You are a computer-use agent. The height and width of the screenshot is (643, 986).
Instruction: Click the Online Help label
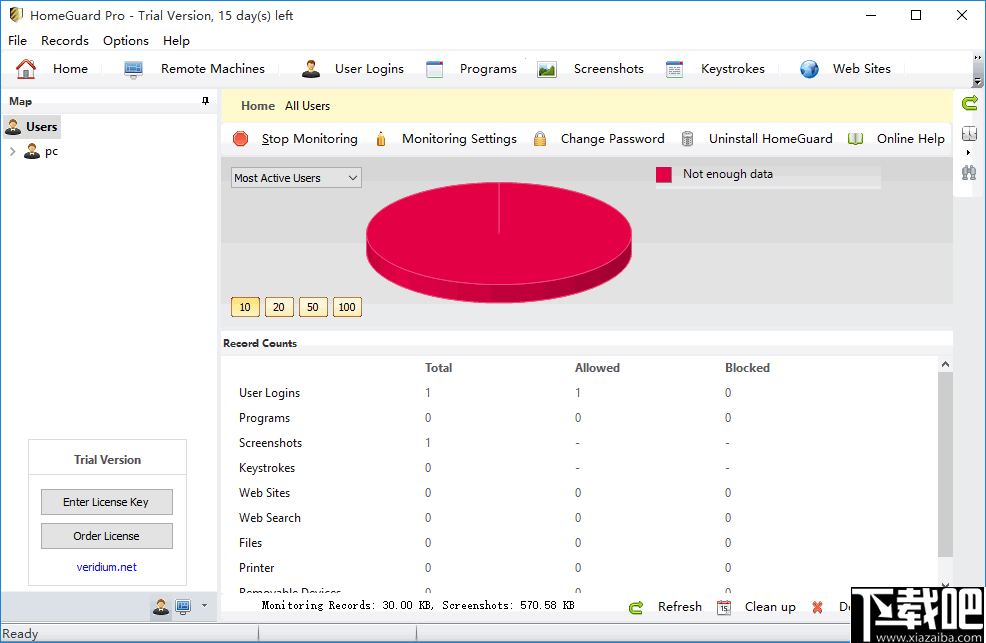[x=911, y=139]
